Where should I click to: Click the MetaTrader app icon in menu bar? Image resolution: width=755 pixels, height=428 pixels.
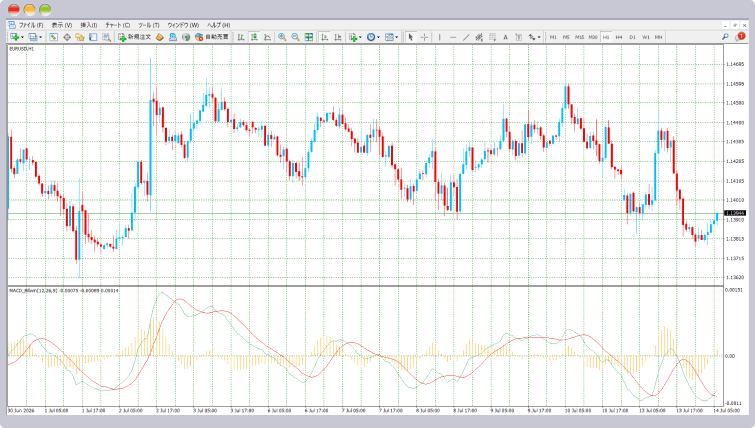click(12, 25)
